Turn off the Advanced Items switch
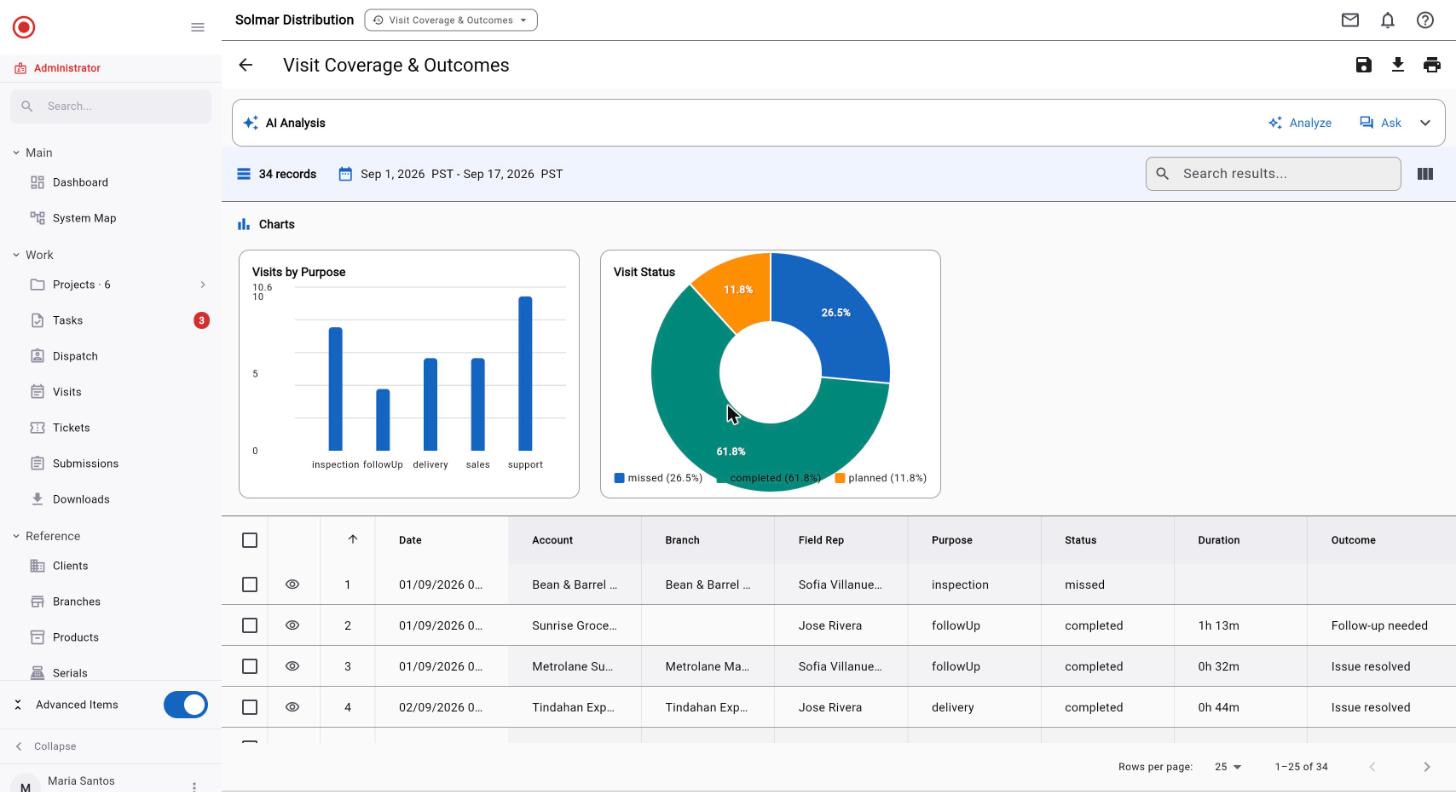 pos(186,705)
